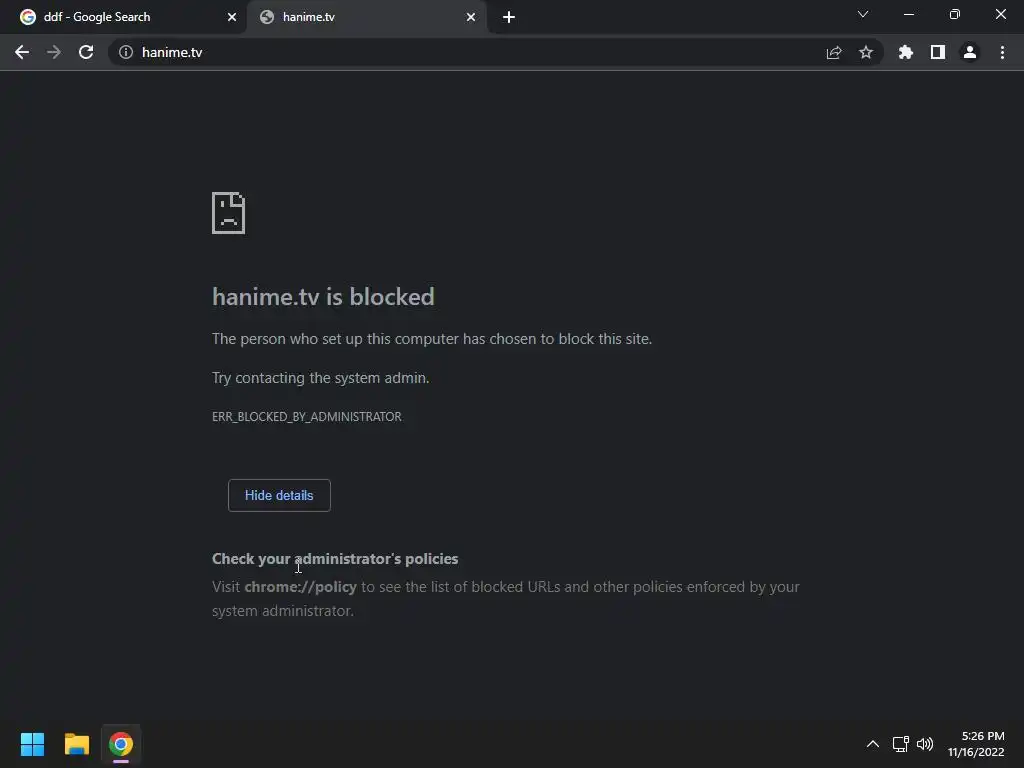Image resolution: width=1024 pixels, height=768 pixels.
Task: Click the Hide details button
Action: pos(279,495)
